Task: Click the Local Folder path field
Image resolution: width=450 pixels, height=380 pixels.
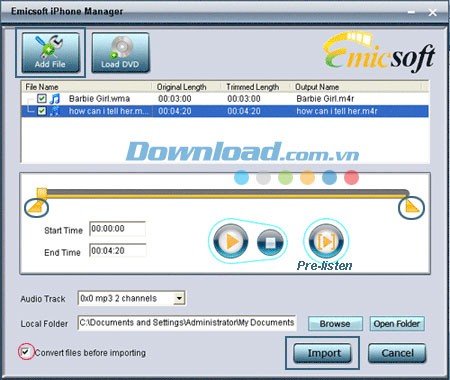Action: point(187,323)
